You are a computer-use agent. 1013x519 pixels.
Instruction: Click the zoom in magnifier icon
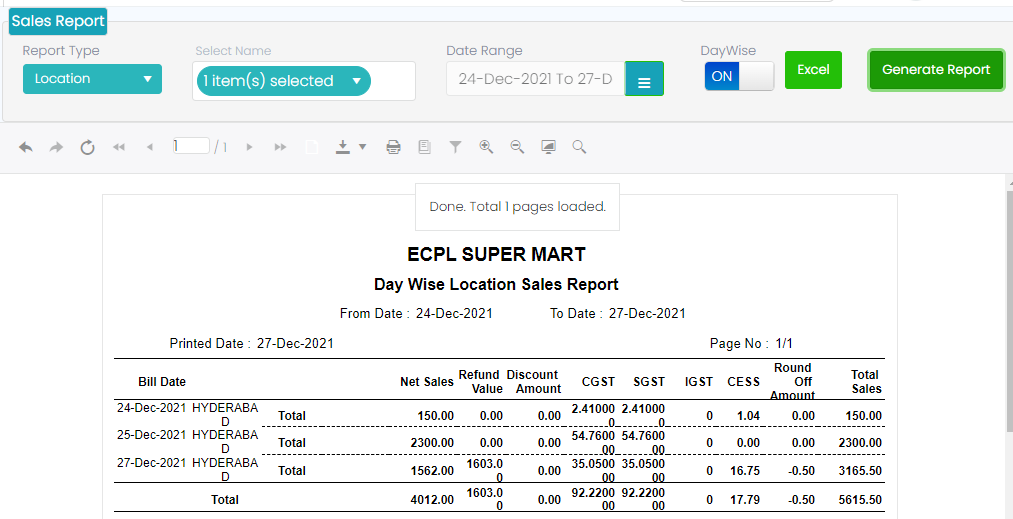pyautogui.click(x=486, y=147)
